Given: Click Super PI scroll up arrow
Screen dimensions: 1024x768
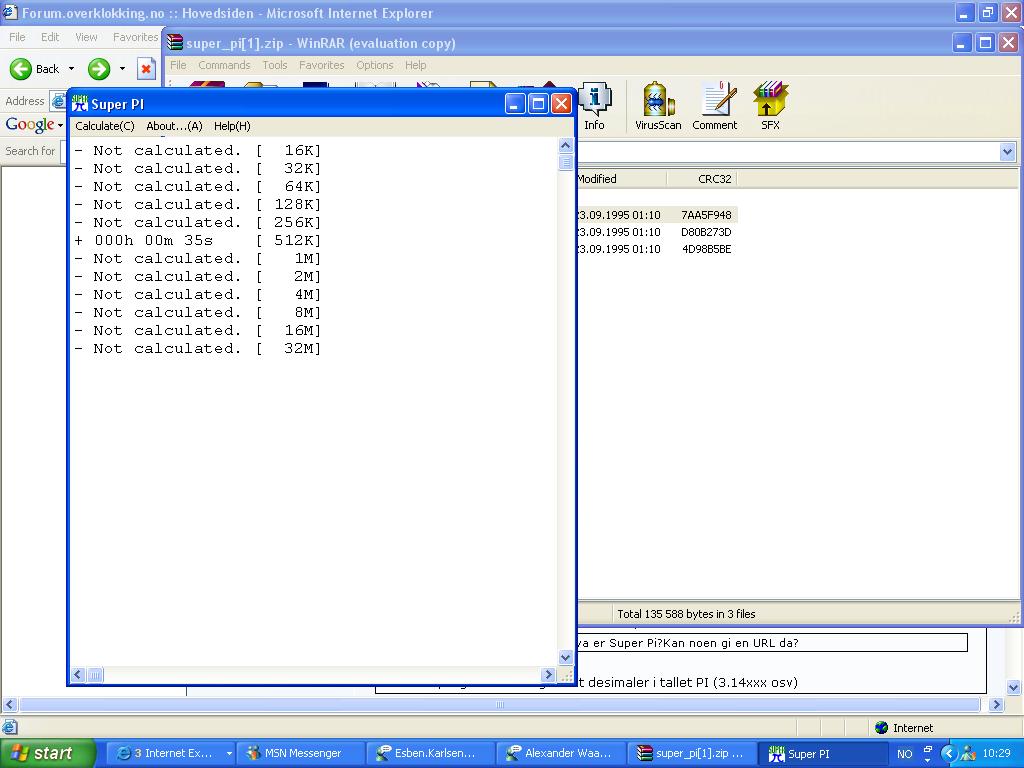Looking at the screenshot, I should 566,146.
